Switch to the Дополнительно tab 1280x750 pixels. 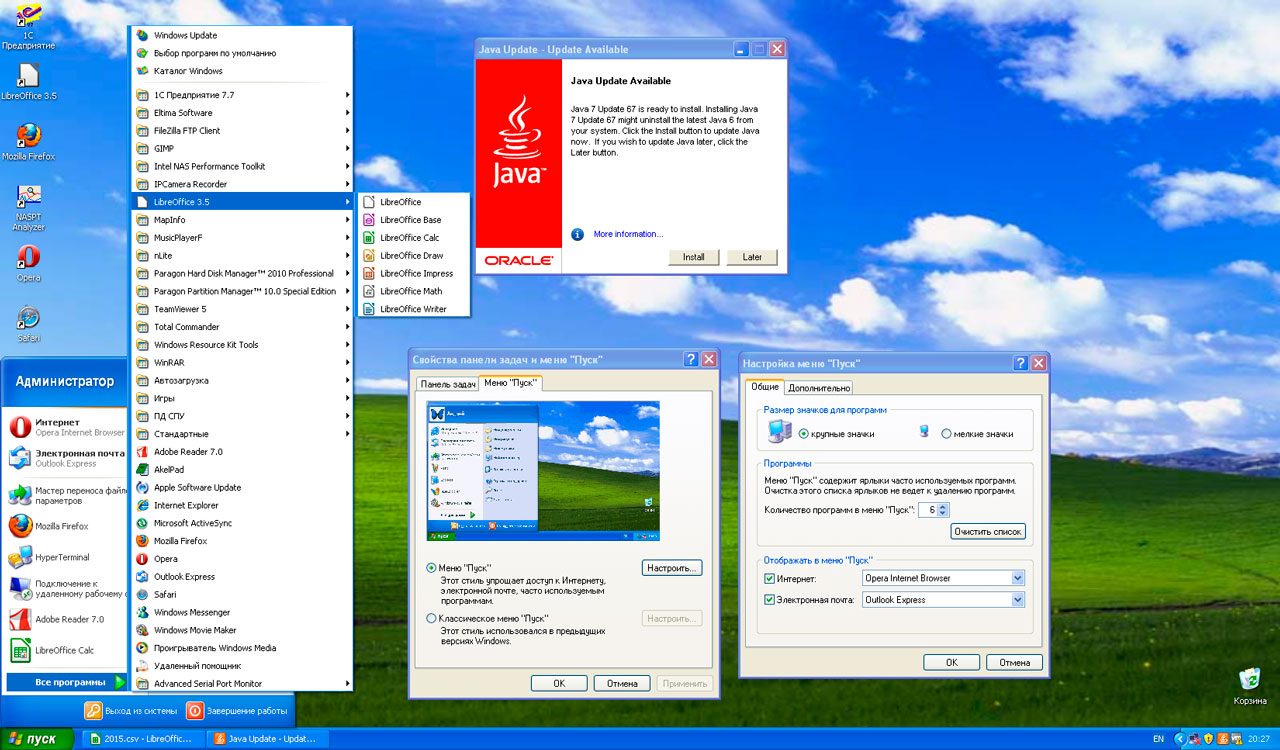pyautogui.click(x=819, y=388)
